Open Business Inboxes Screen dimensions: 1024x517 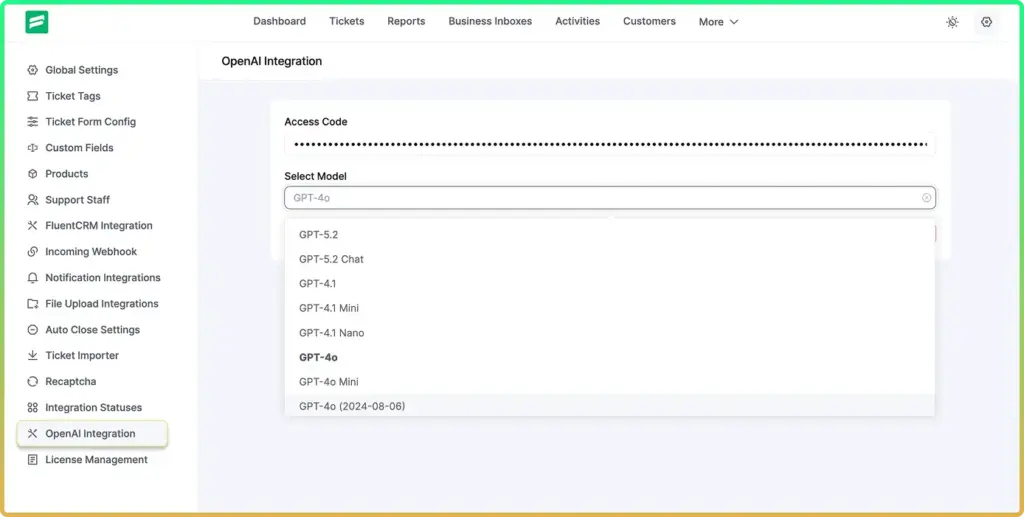(490, 22)
